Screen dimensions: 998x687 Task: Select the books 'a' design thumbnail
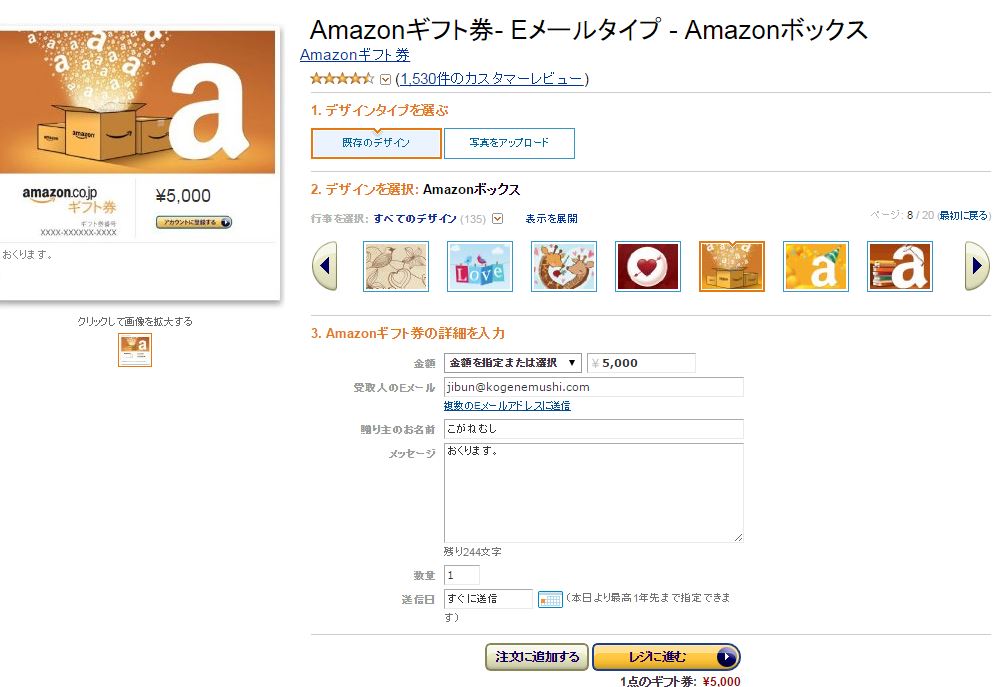[900, 266]
